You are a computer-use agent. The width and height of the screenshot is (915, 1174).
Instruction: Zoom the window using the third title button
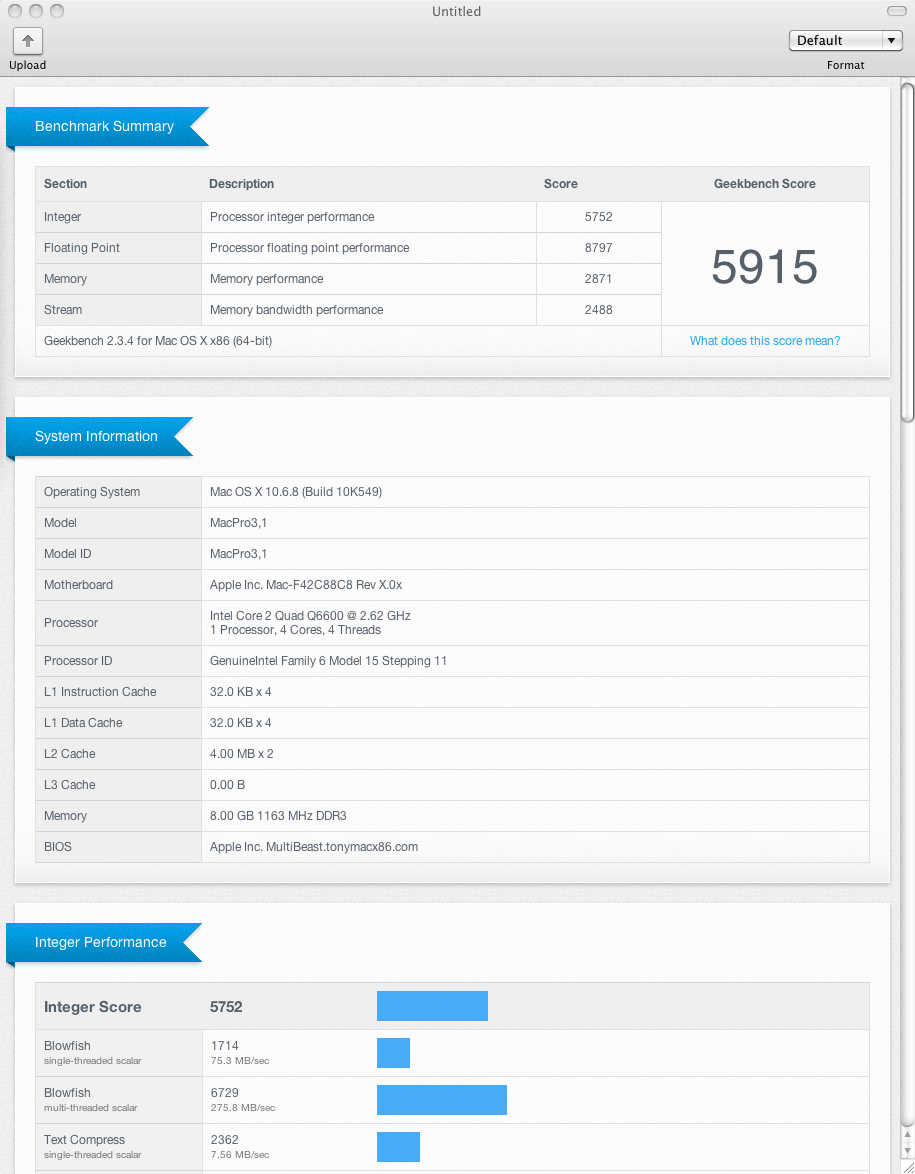pyautogui.click(x=57, y=11)
